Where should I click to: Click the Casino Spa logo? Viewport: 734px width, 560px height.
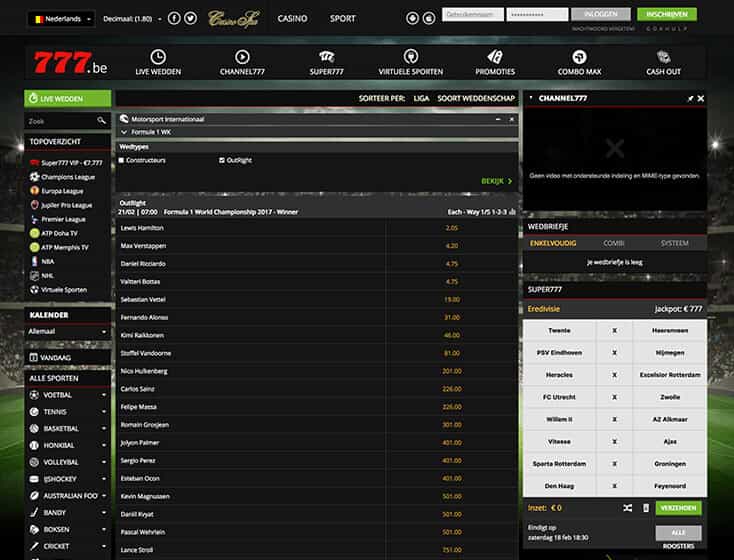click(233, 19)
